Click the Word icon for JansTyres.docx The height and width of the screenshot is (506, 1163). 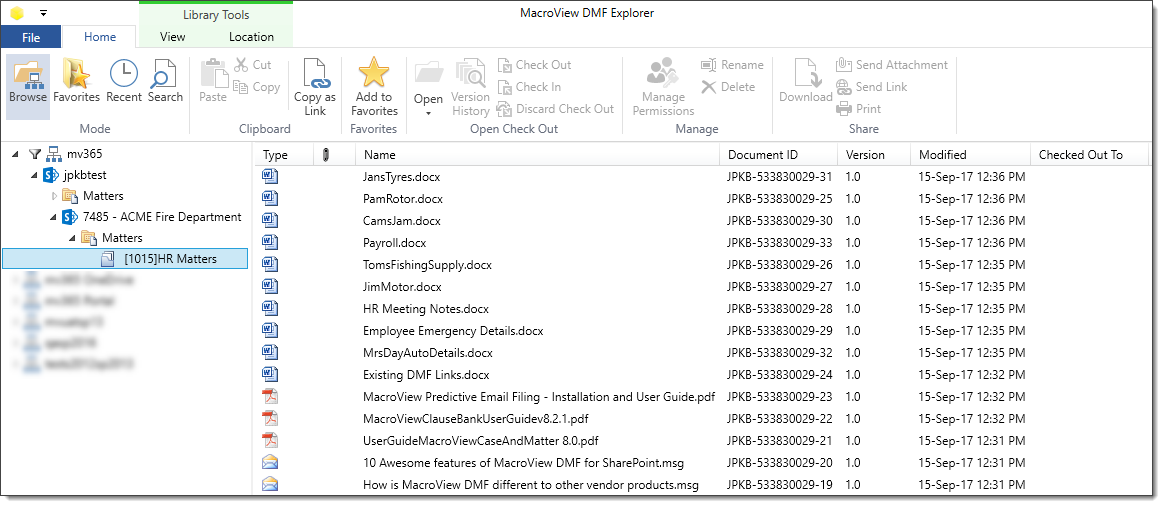pyautogui.click(x=270, y=177)
